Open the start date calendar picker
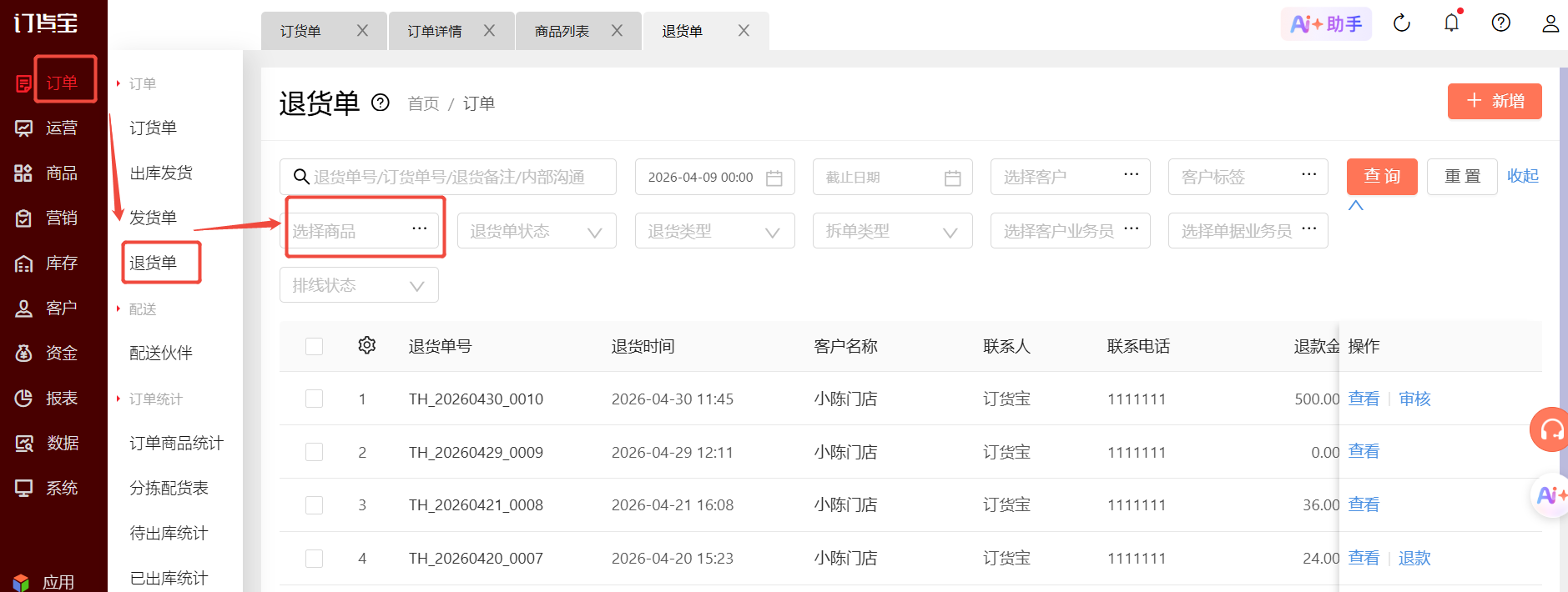The height and width of the screenshot is (592, 1568). click(x=774, y=178)
